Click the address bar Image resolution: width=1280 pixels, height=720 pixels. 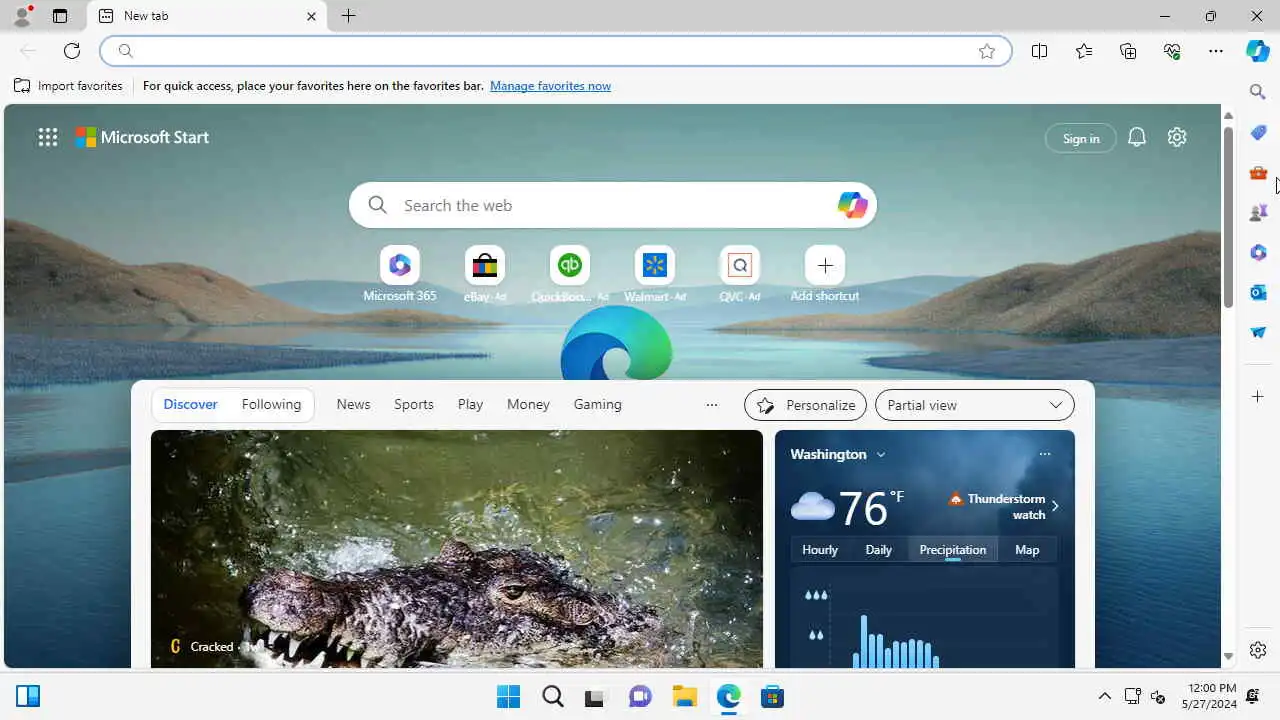tap(555, 51)
